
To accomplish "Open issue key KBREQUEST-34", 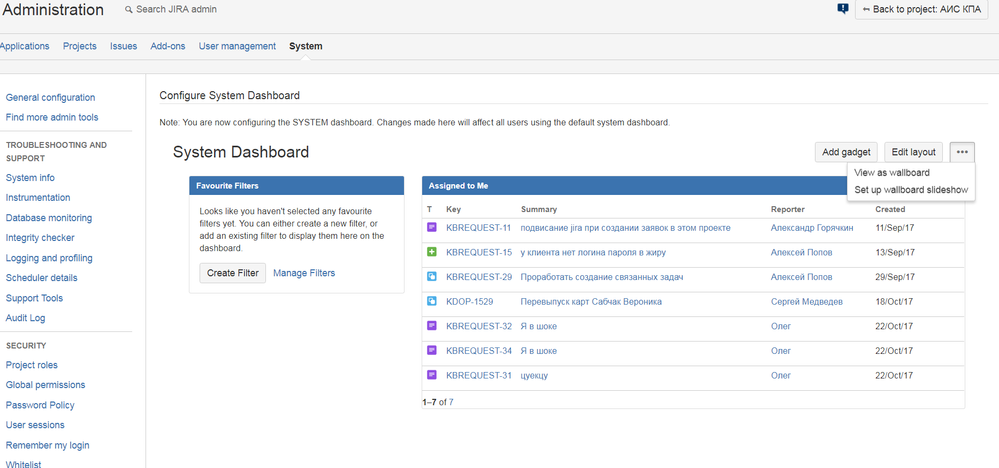I will pos(479,350).
